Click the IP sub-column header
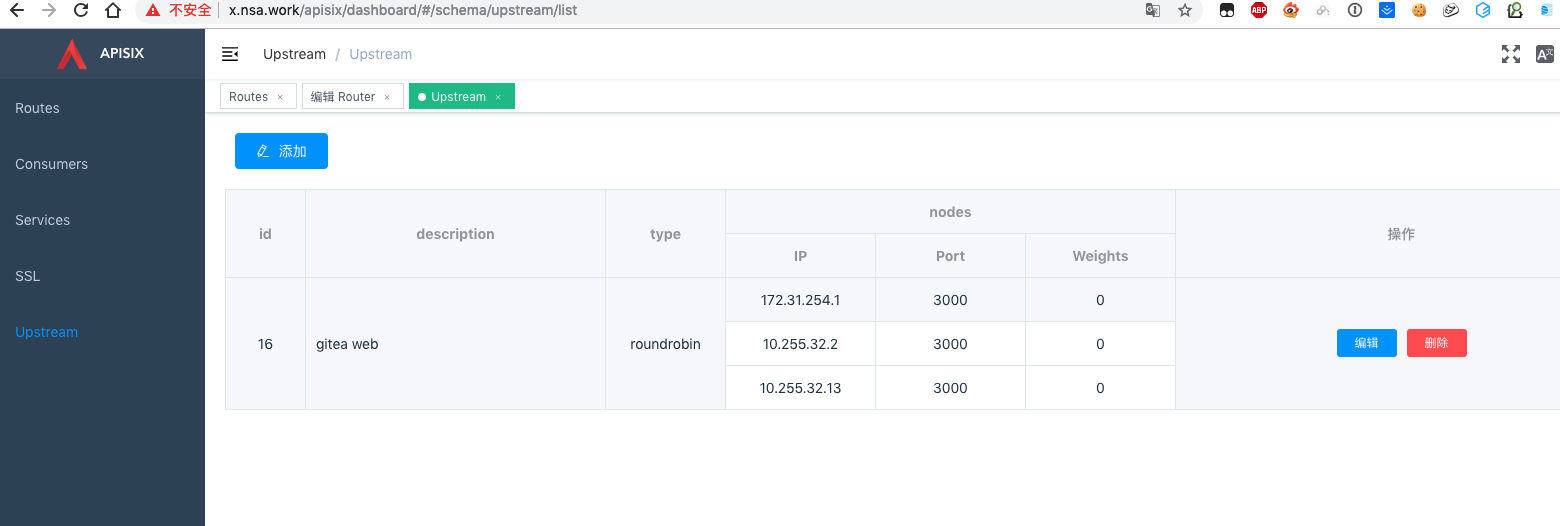The width and height of the screenshot is (1560, 526). [800, 256]
